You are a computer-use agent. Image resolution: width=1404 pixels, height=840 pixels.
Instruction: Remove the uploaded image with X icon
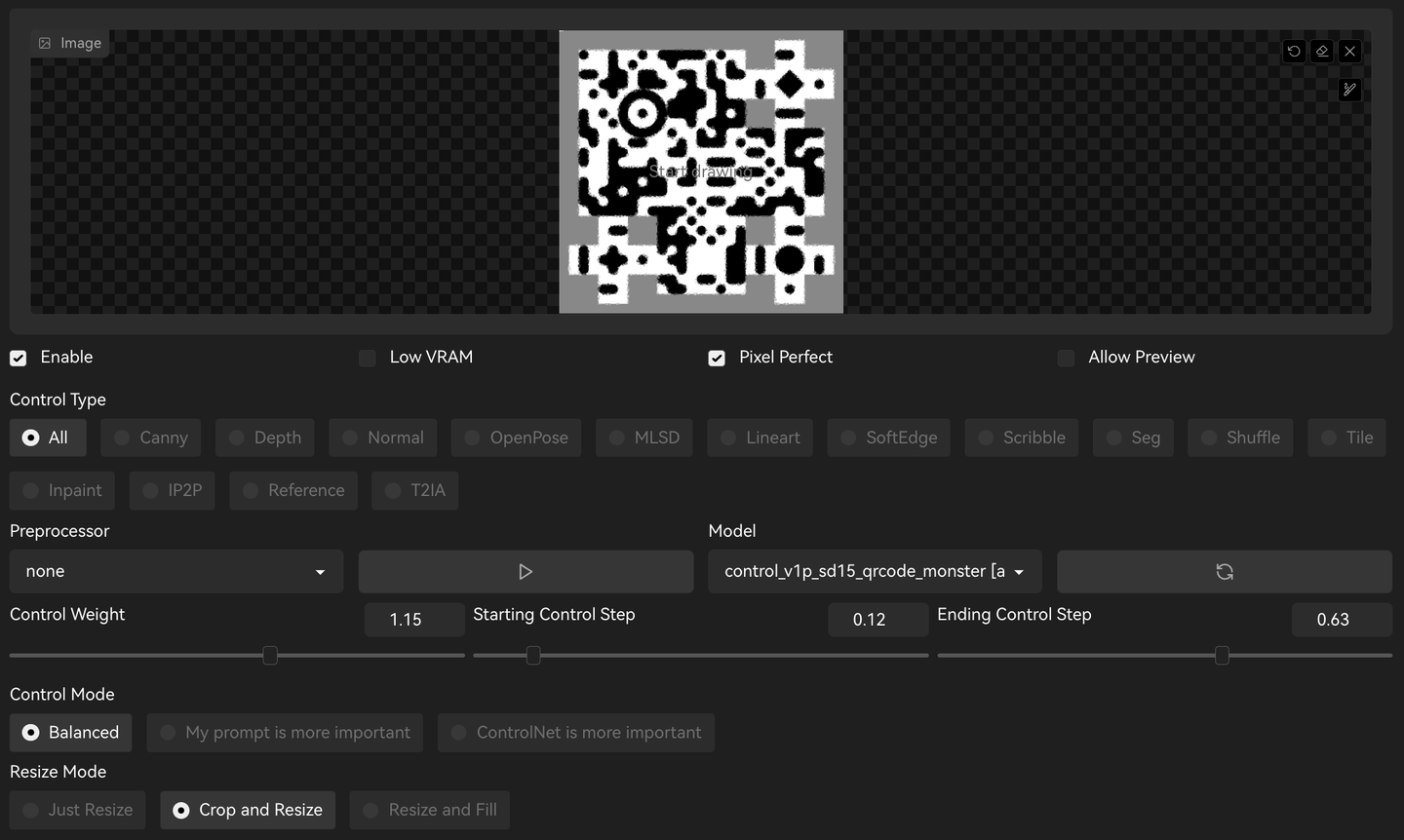[x=1349, y=51]
